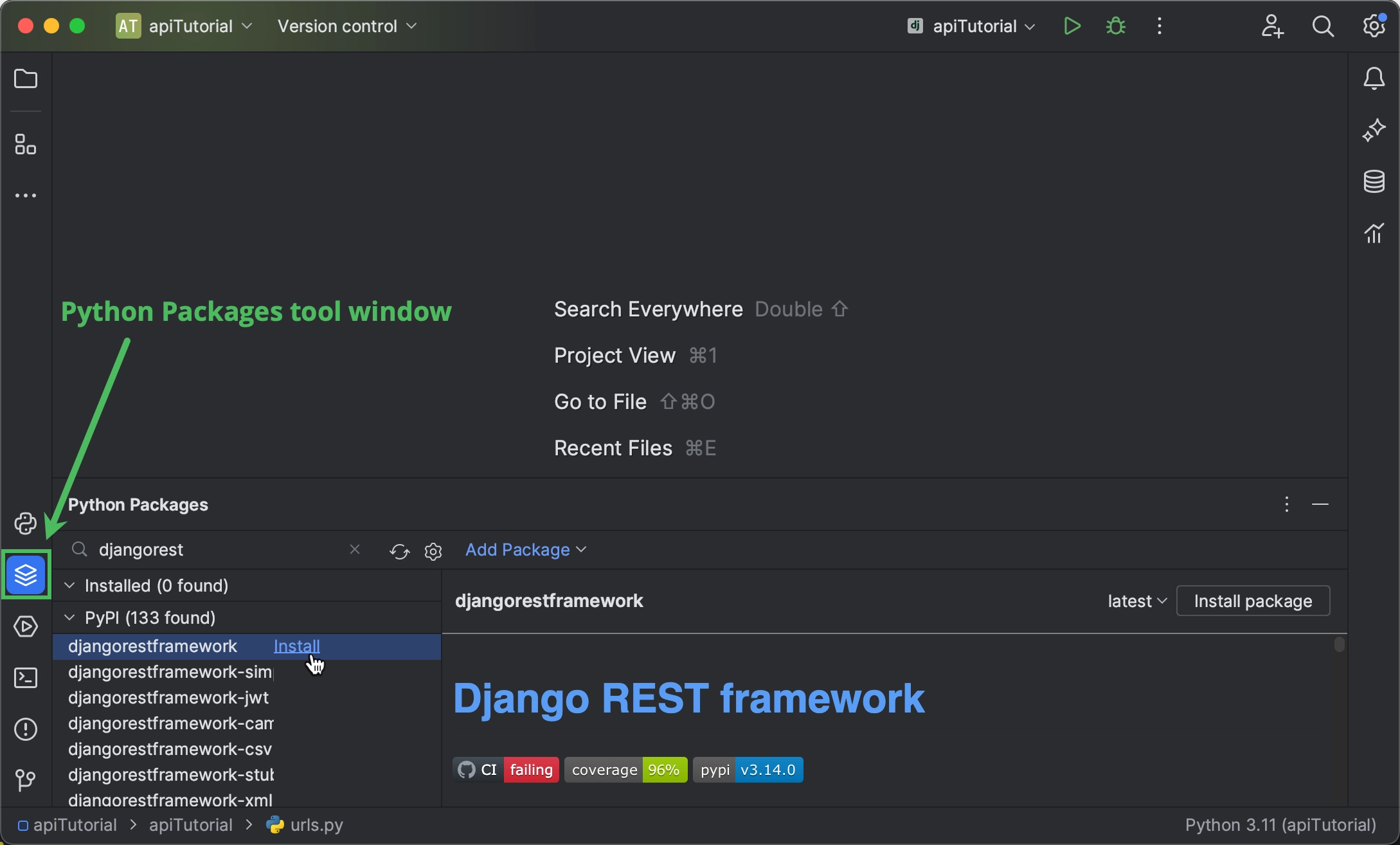The width and height of the screenshot is (1400, 845).
Task: Open Python Packages panel options menu
Action: click(1286, 504)
